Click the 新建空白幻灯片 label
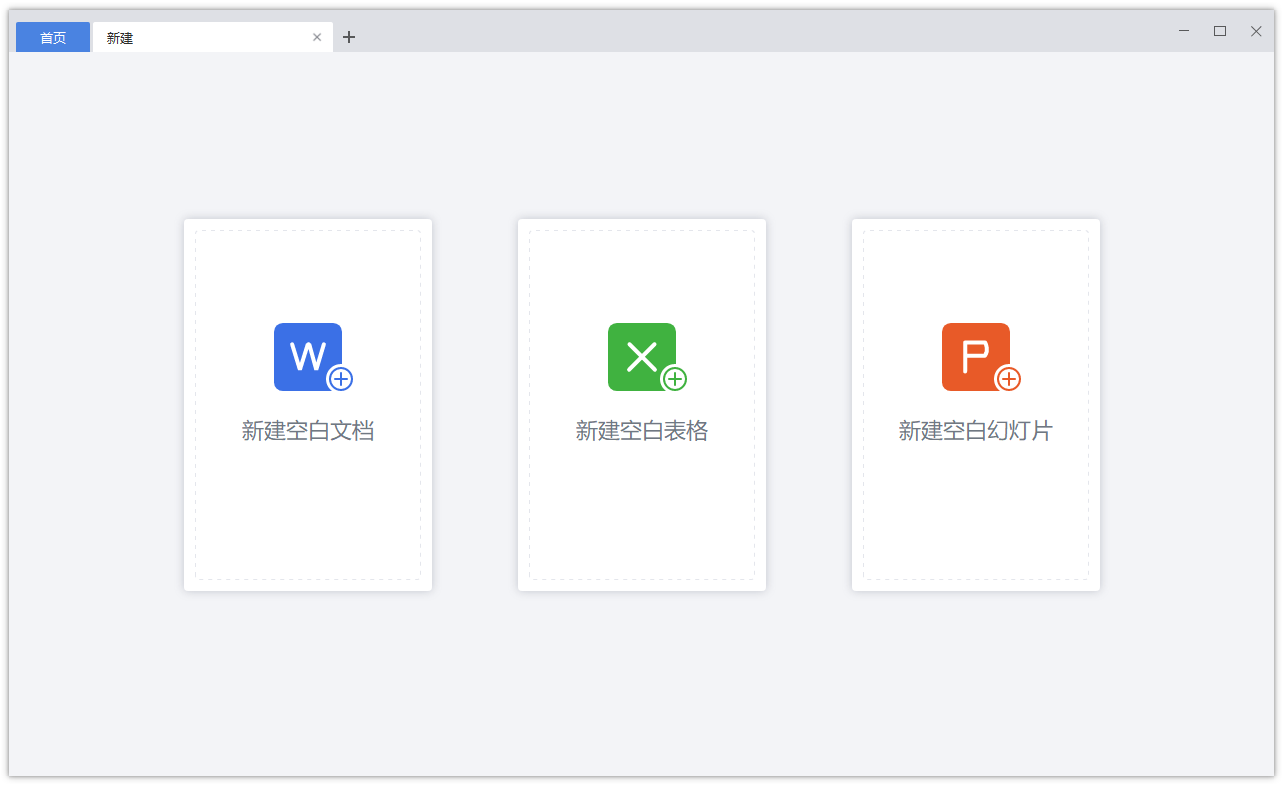This screenshot has height=786, width=1285. pos(976,431)
